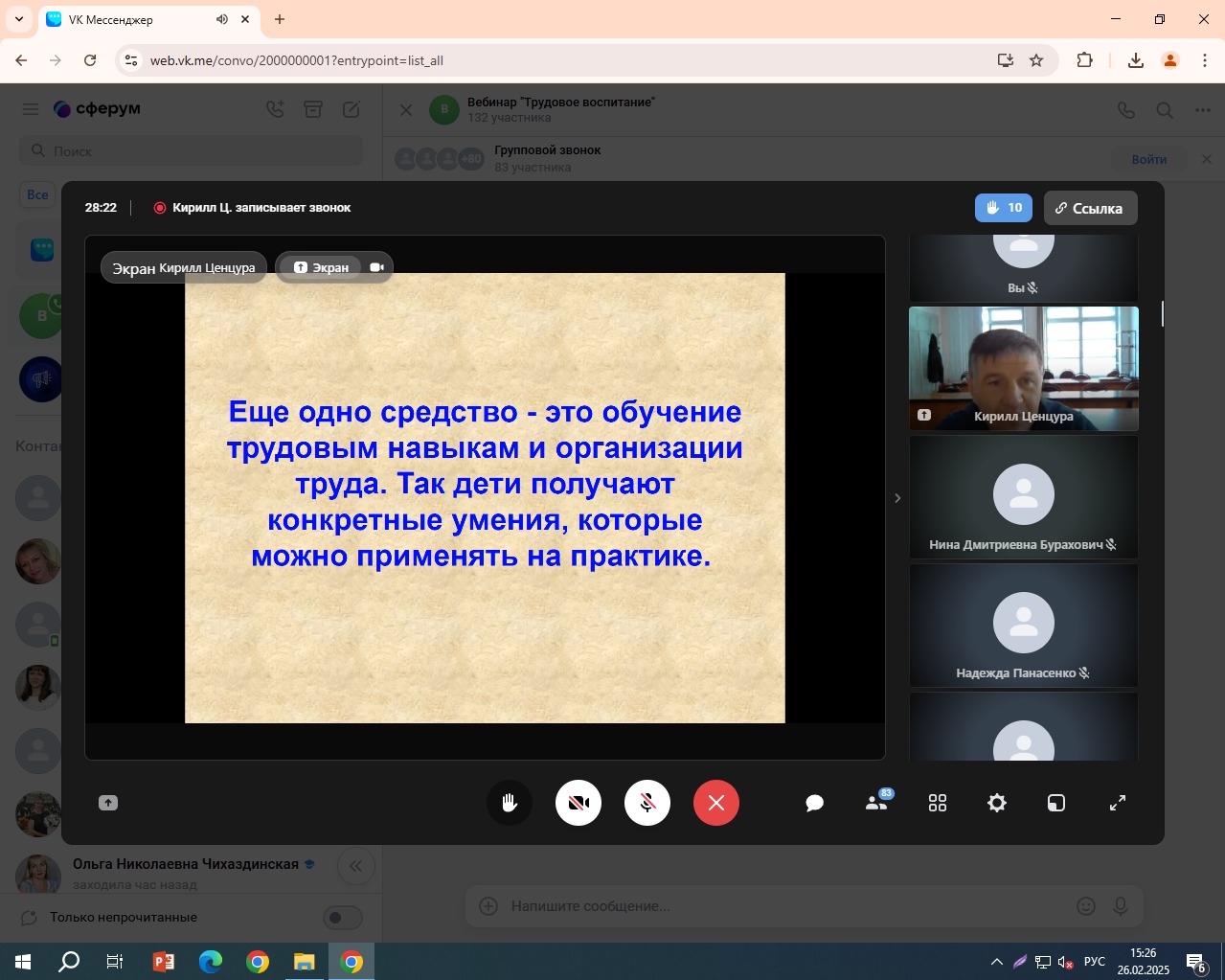This screenshot has height=980, width=1225.
Task: Raise hand in the call
Action: (510, 803)
